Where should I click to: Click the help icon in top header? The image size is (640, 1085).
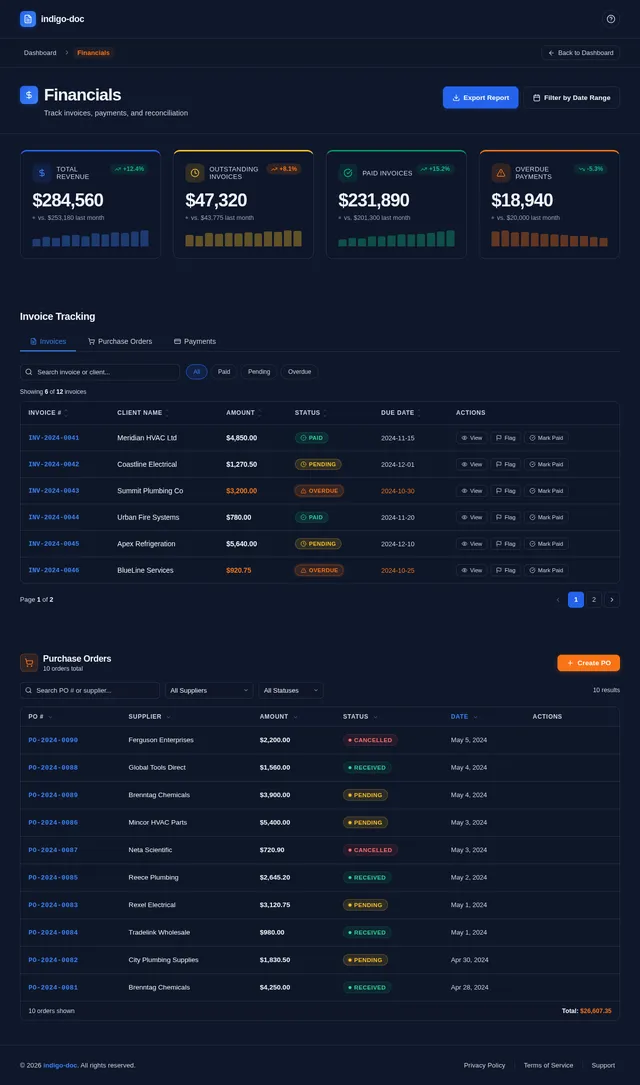click(610, 19)
